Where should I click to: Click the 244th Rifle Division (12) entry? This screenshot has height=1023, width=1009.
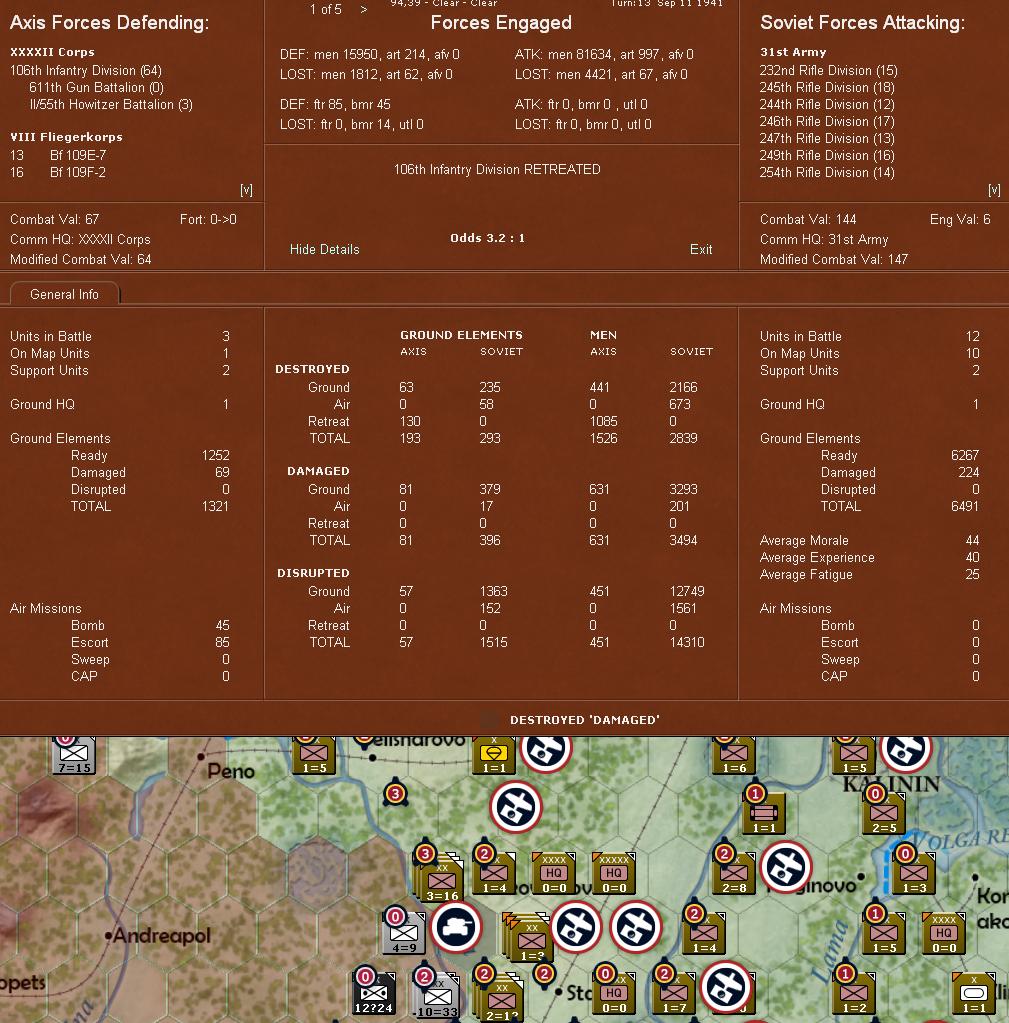click(827, 104)
